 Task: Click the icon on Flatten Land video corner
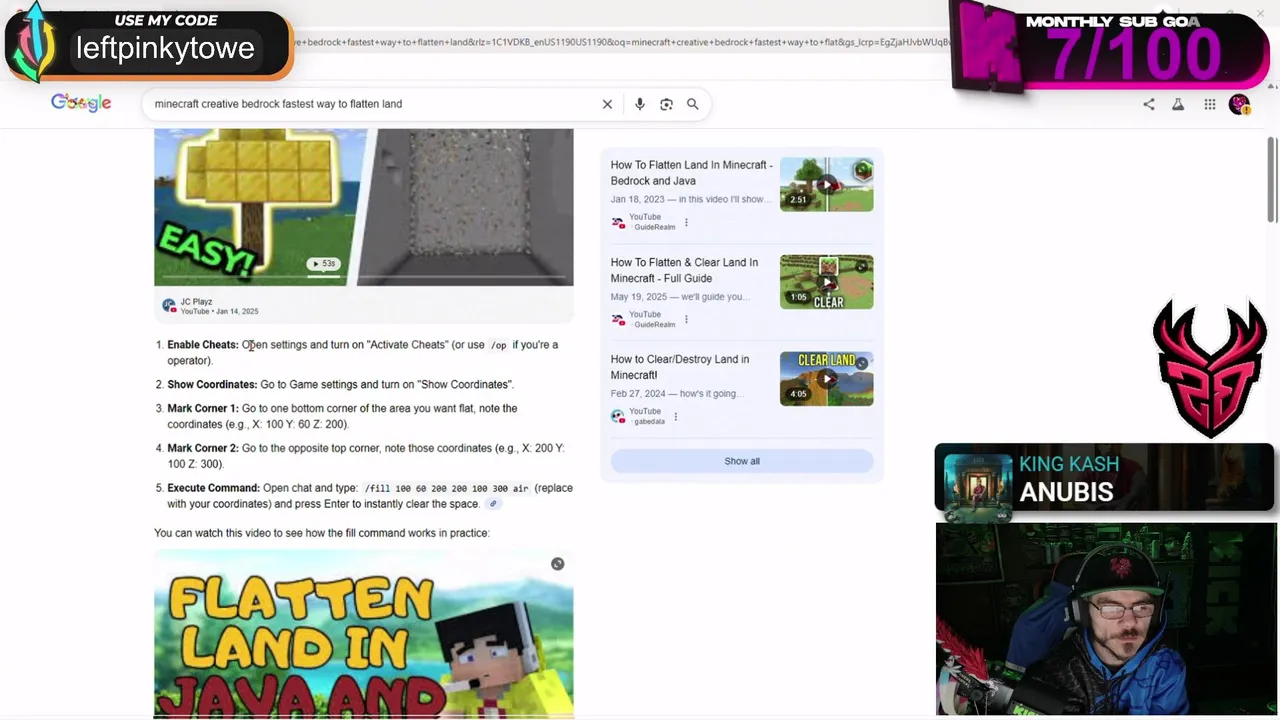pos(558,564)
